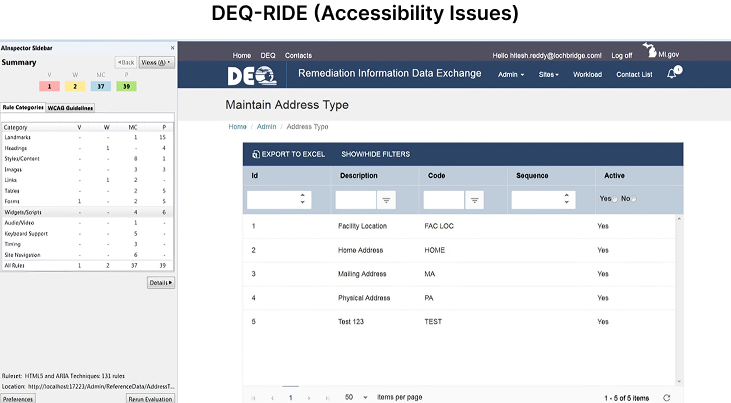Switch to the WCAG Guidelines tab
The image size is (731, 403).
(71, 107)
